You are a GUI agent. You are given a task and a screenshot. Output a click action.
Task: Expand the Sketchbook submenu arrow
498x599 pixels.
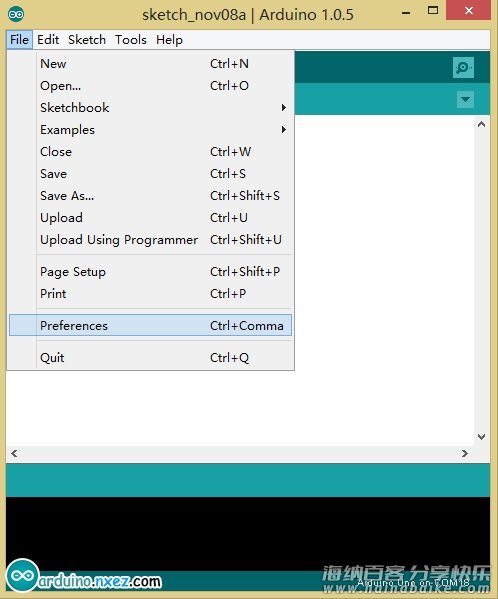coord(283,107)
